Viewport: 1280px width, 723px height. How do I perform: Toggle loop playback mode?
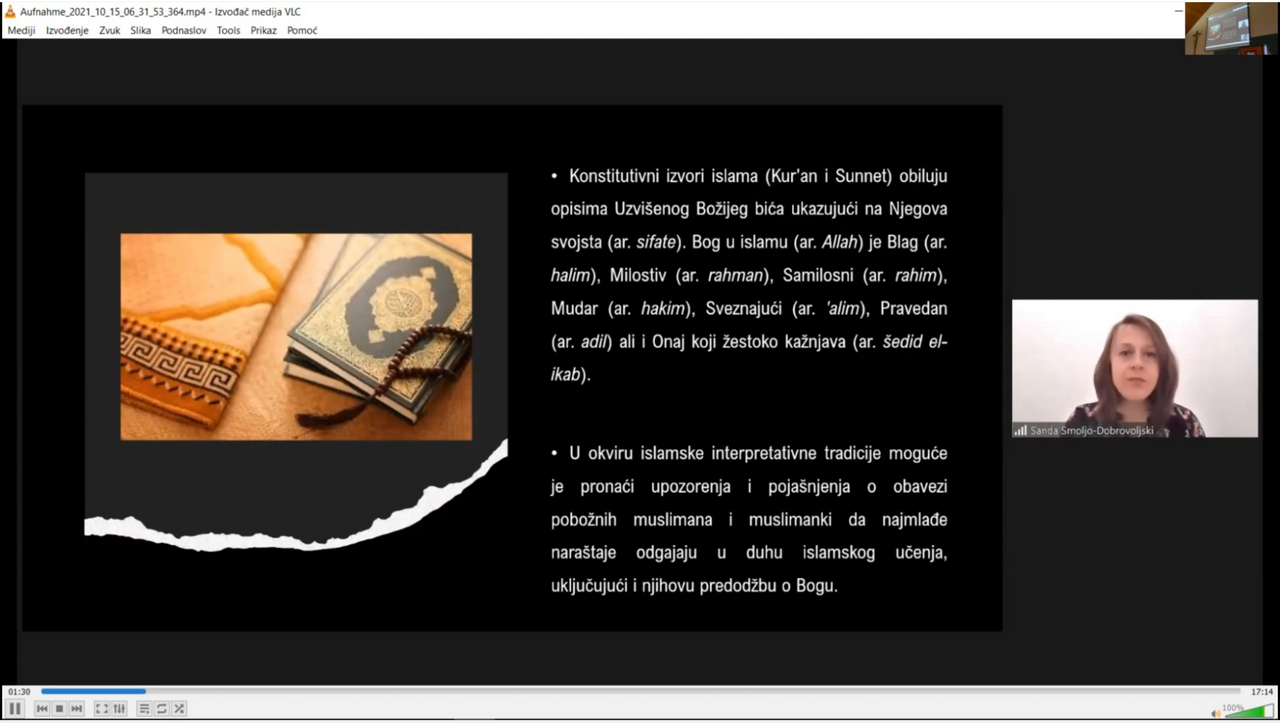[x=161, y=709]
